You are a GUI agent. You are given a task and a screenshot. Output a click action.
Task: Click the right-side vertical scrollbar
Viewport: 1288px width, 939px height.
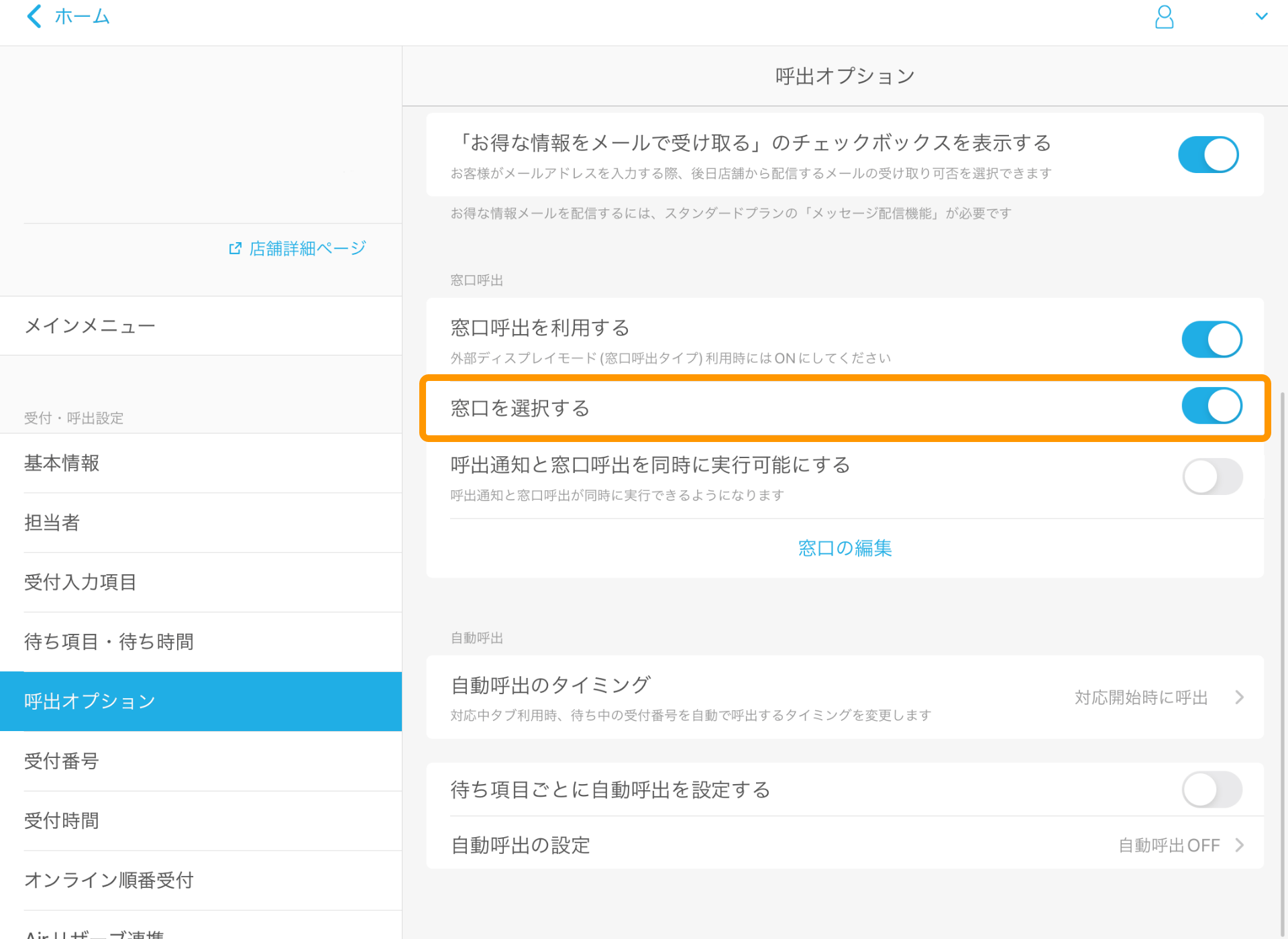pos(1283,664)
